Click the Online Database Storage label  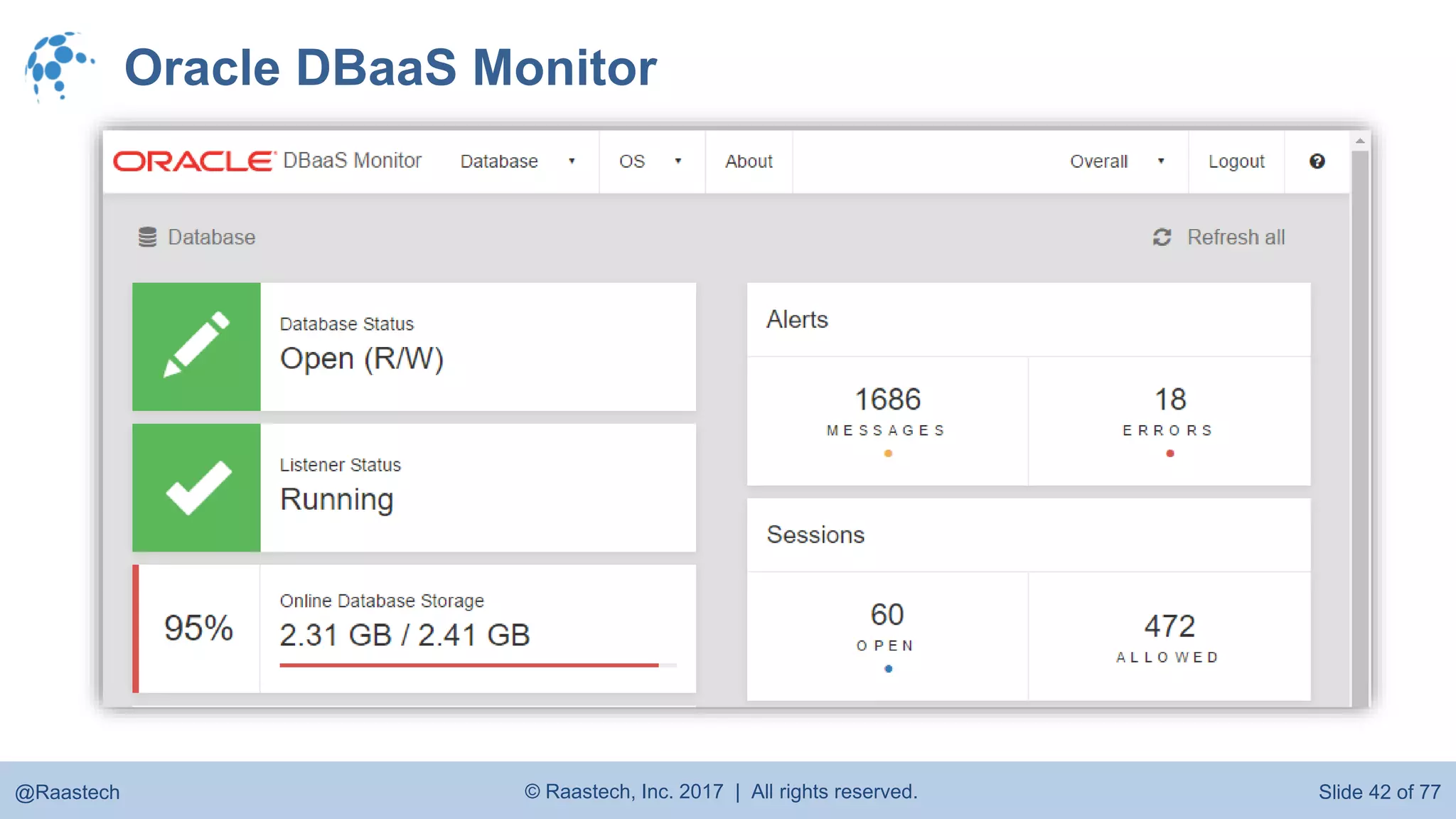(382, 601)
